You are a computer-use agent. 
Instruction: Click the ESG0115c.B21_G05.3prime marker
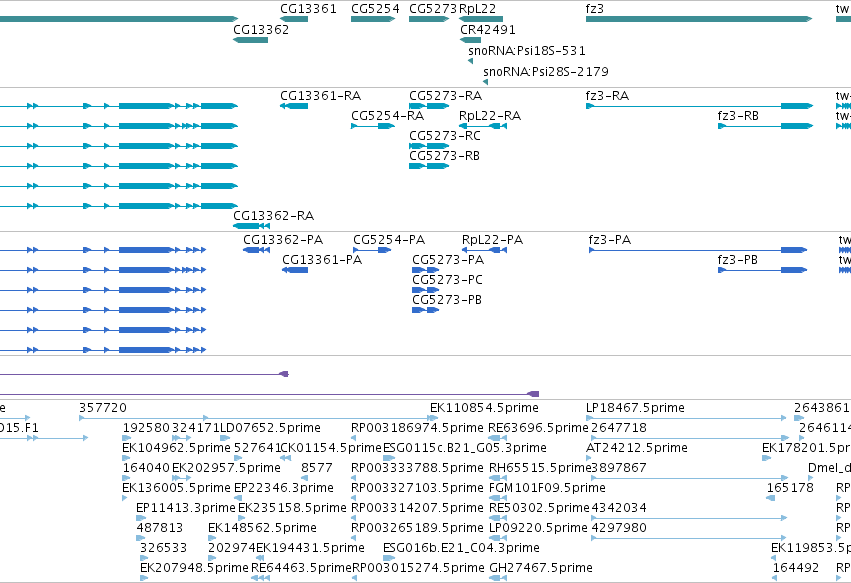coord(389,458)
